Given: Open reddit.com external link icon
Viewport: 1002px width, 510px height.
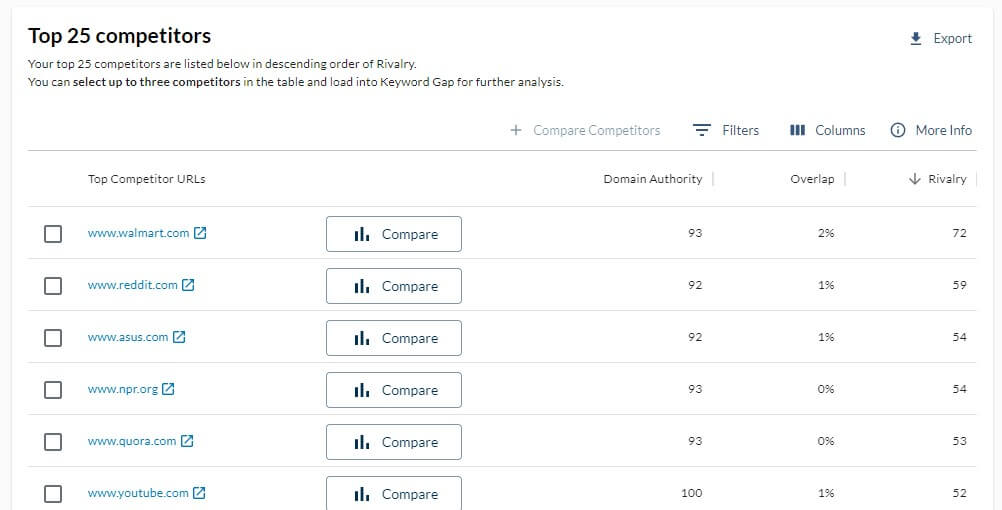Looking at the screenshot, I should point(188,285).
